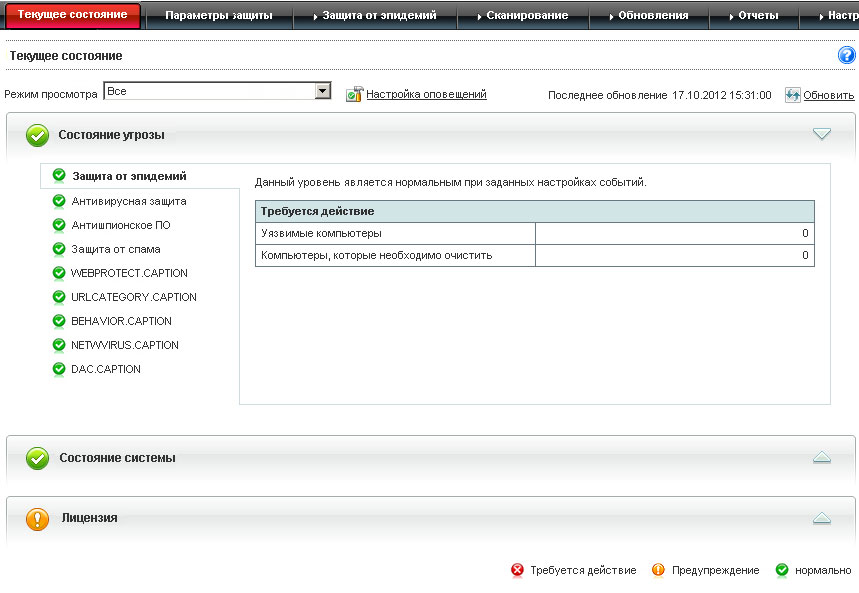
Task: Click green status icon of Состояние системы
Action: click(x=37, y=458)
